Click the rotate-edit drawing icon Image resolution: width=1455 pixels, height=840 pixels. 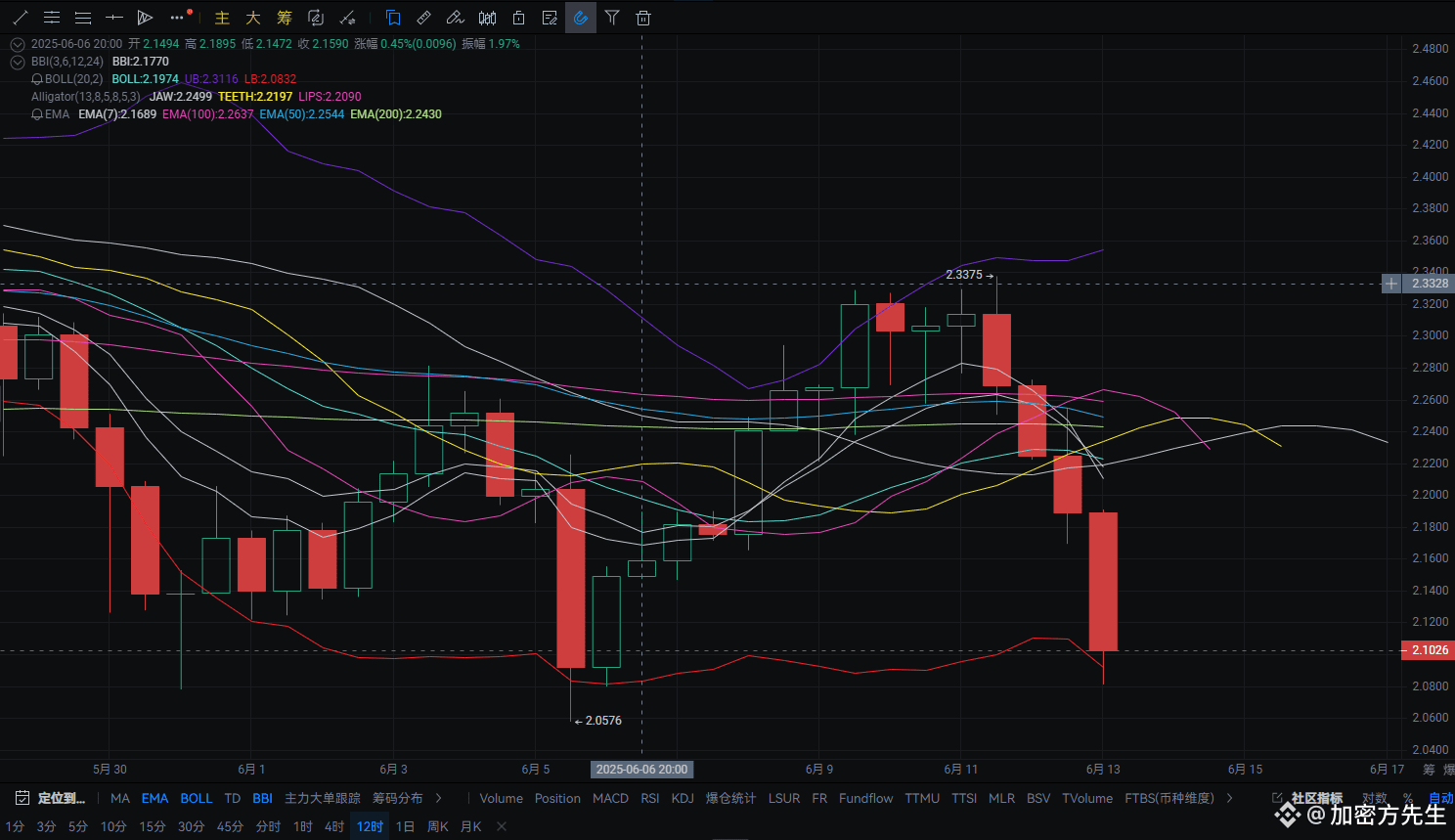[316, 18]
